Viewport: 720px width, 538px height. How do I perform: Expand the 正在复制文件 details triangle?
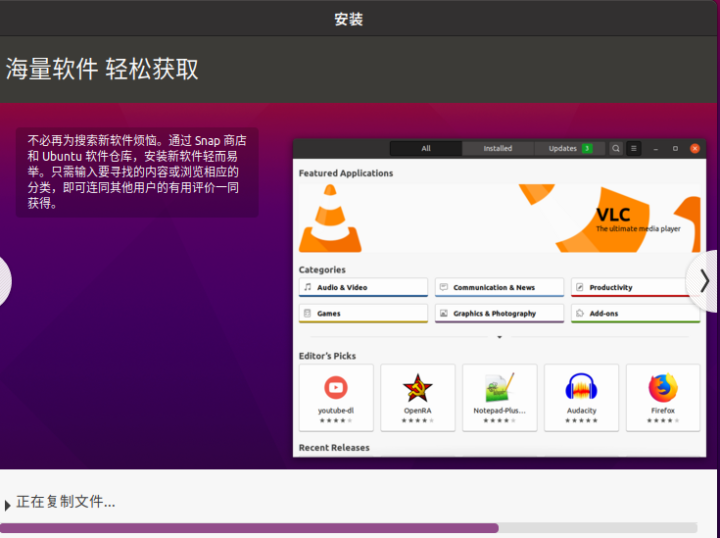tap(7, 505)
